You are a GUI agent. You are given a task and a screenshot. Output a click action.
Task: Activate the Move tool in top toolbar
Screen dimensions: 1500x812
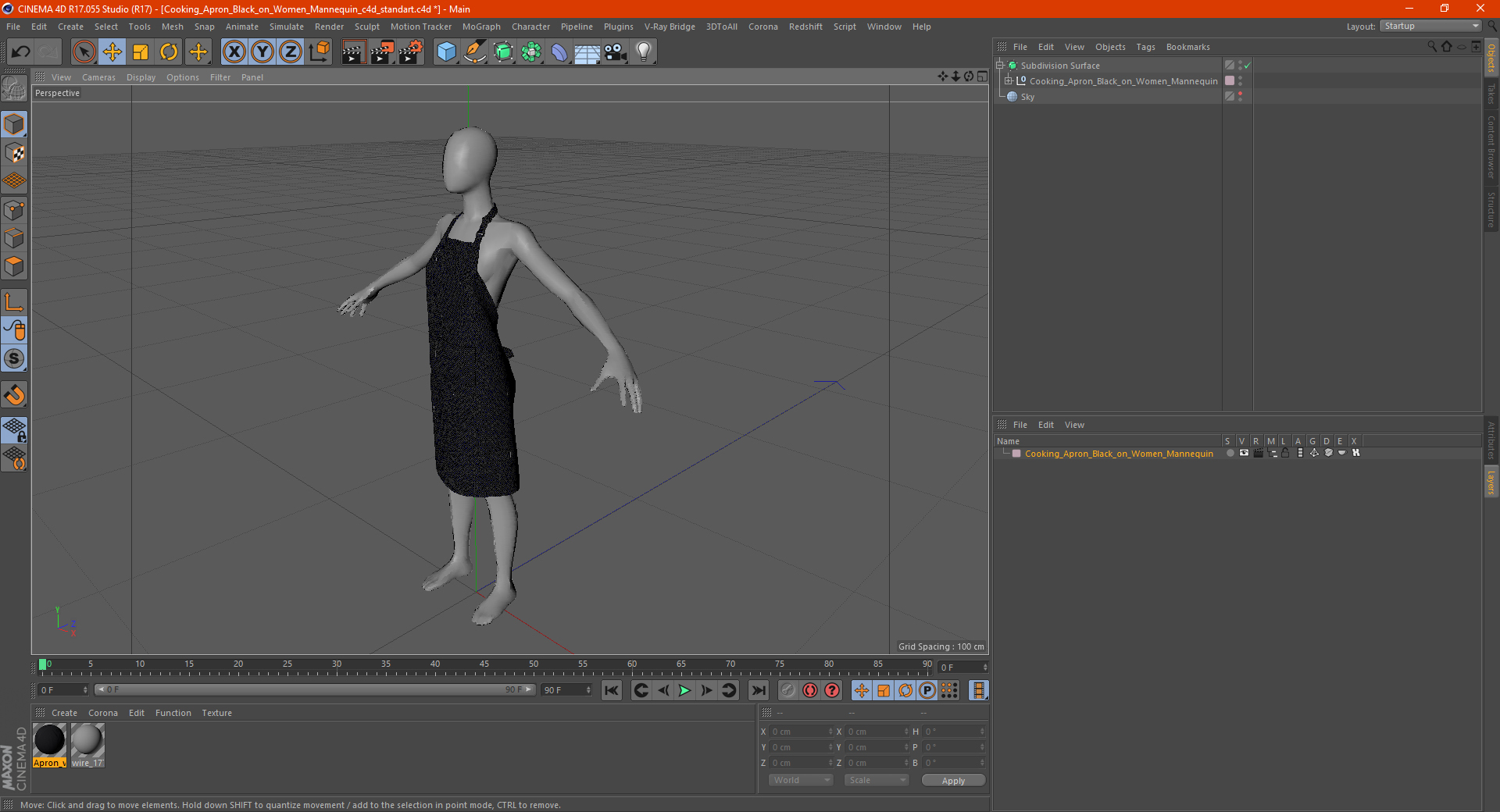coord(112,52)
